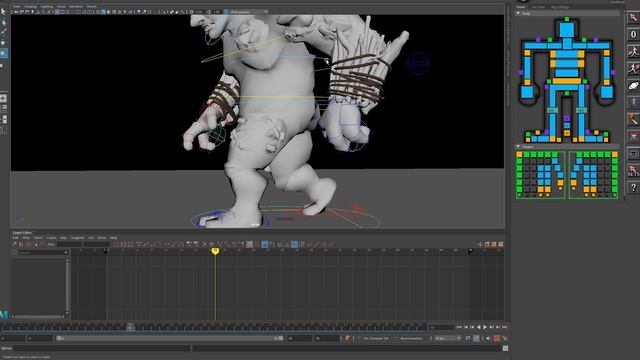640x360 pixels.
Task: Toggle the cached playback checkbox icon
Action: (x=476, y=338)
